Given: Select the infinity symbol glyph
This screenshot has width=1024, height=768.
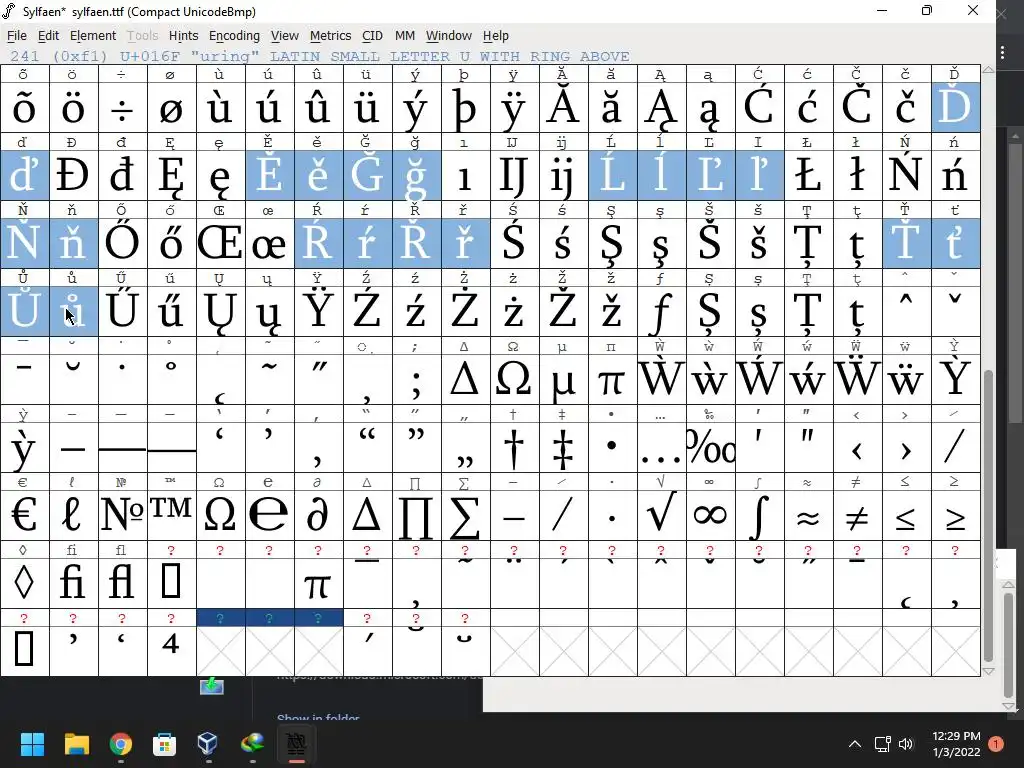Looking at the screenshot, I should tap(710, 515).
